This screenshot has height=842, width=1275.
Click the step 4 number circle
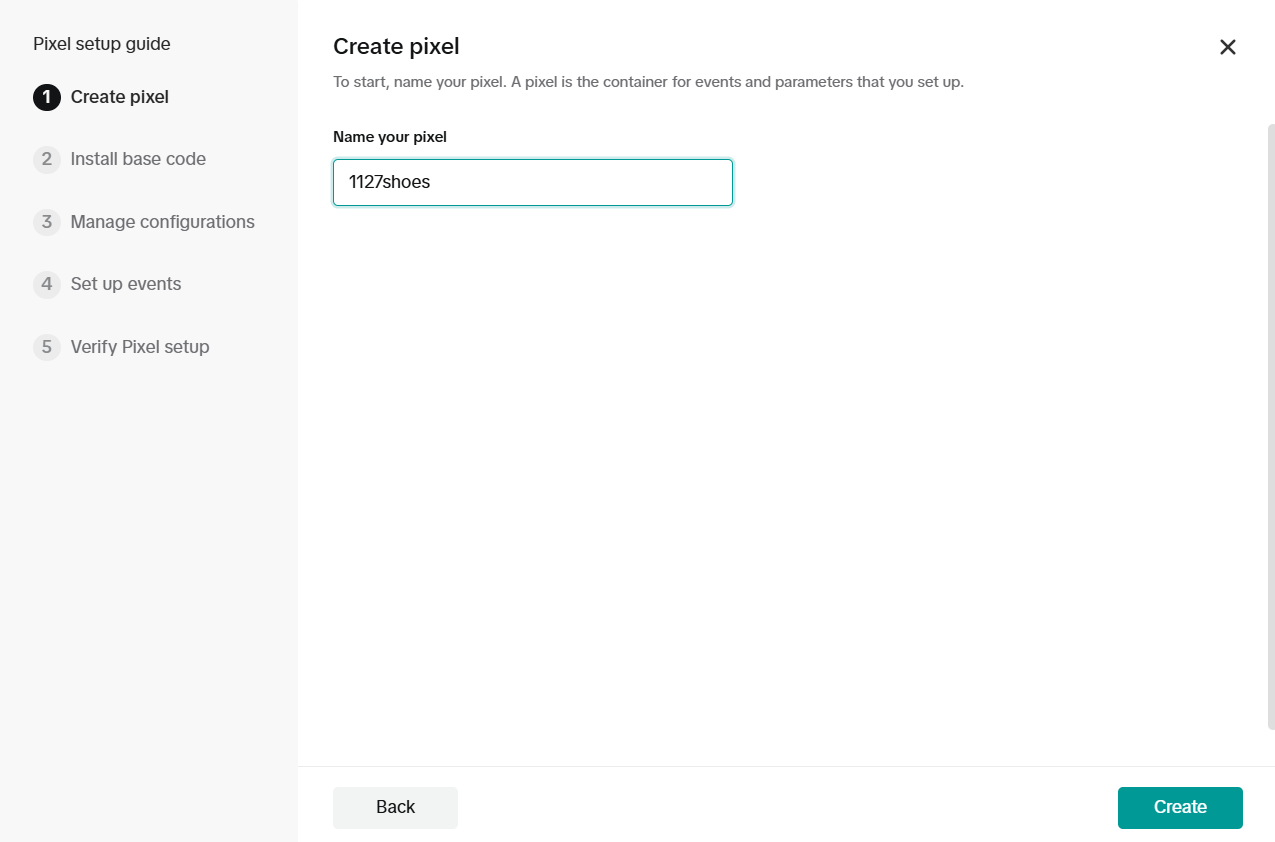coord(46,284)
